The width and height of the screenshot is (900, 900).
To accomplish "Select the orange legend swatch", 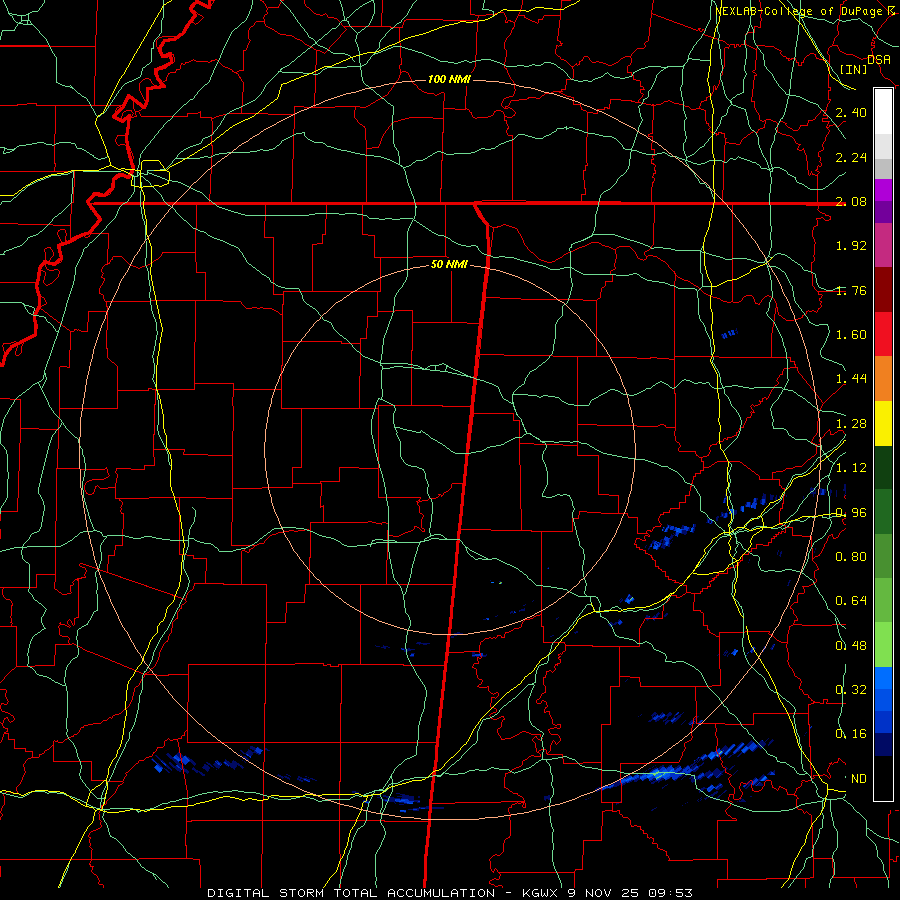I will tap(883, 379).
